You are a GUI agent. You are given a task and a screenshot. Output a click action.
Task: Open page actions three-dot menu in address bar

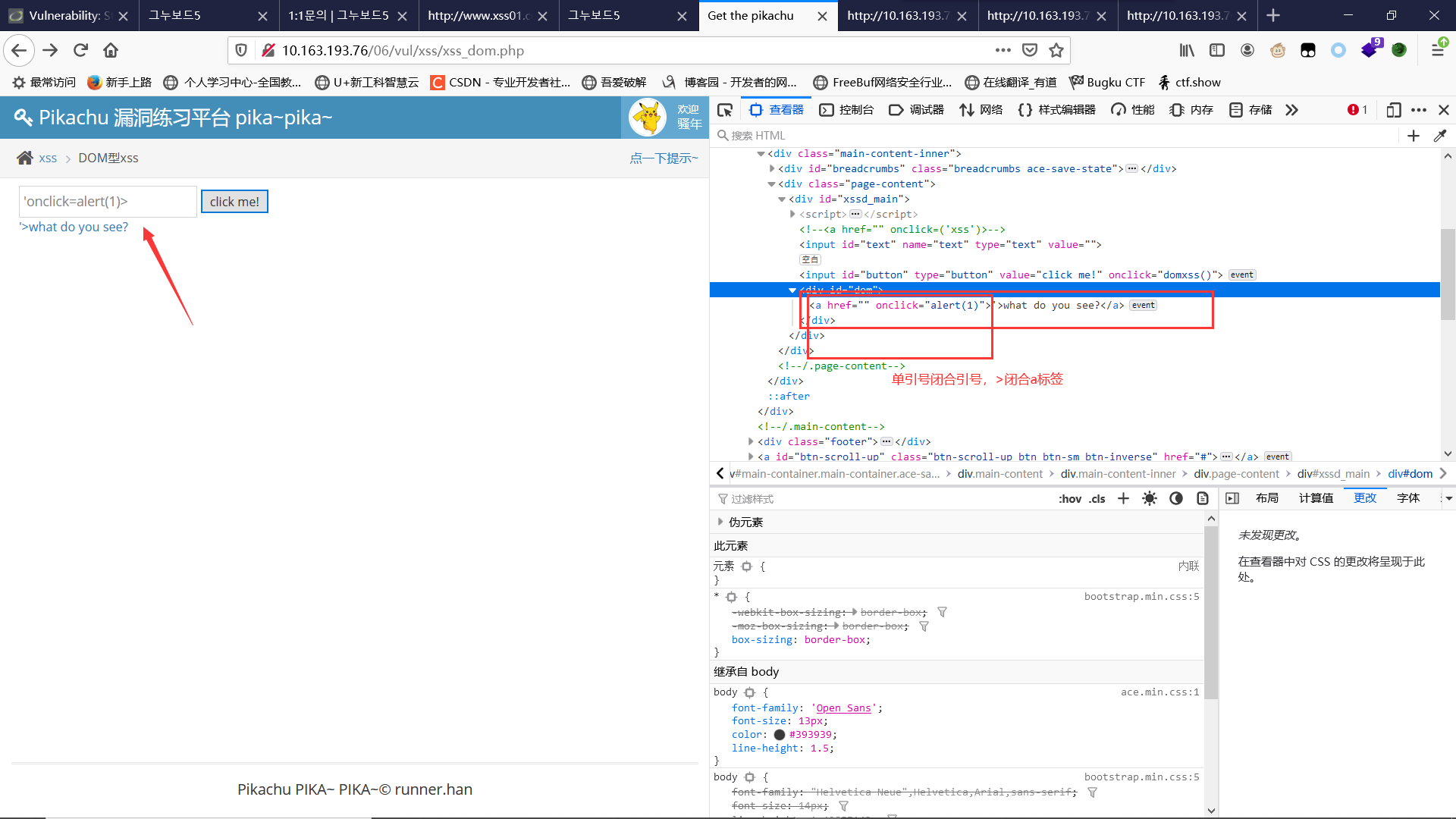click(1003, 50)
